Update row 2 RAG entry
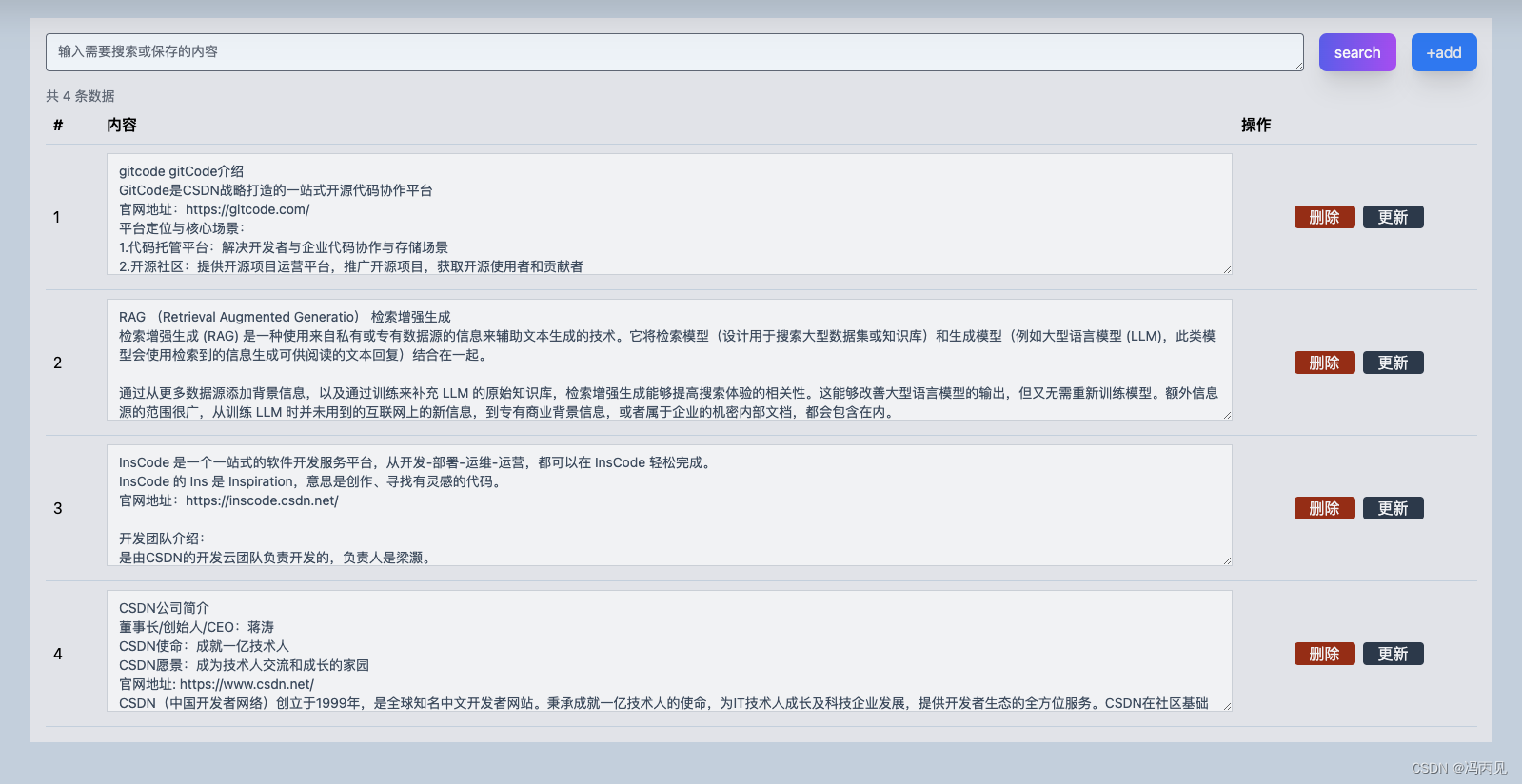 coord(1393,363)
